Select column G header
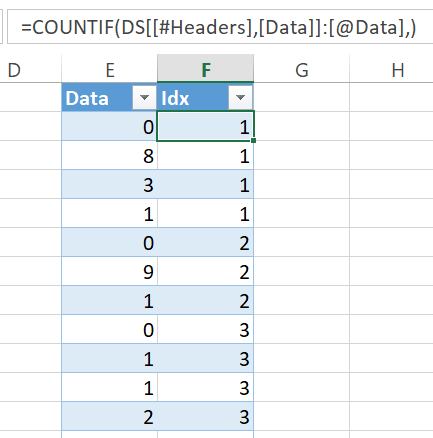Image resolution: width=433 pixels, height=438 pixels. coord(302,69)
